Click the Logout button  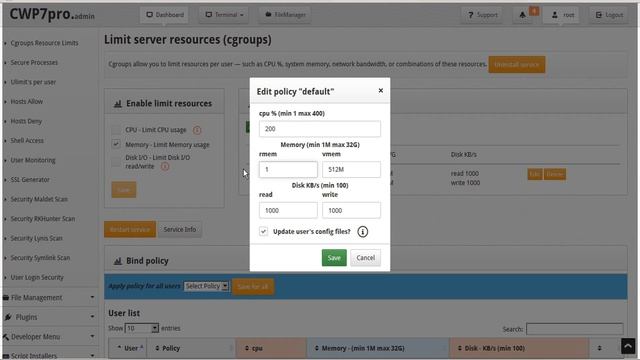(609, 15)
